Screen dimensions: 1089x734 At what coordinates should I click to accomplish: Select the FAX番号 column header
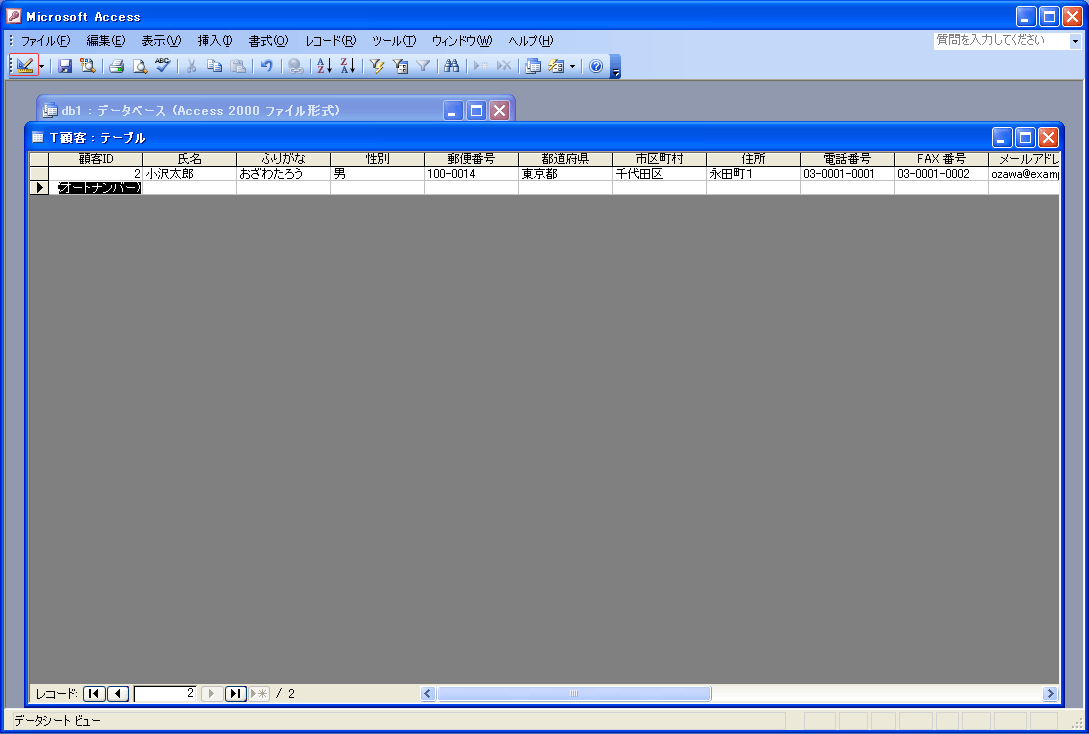tap(941, 159)
